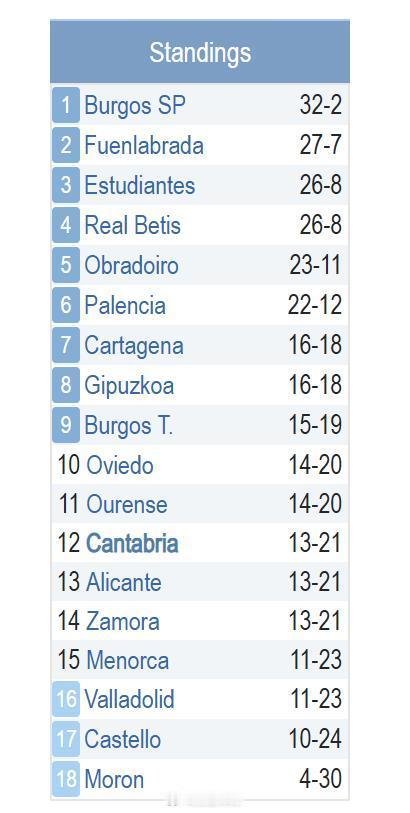
Task: Open the Burgos SP team link
Action: (x=134, y=106)
